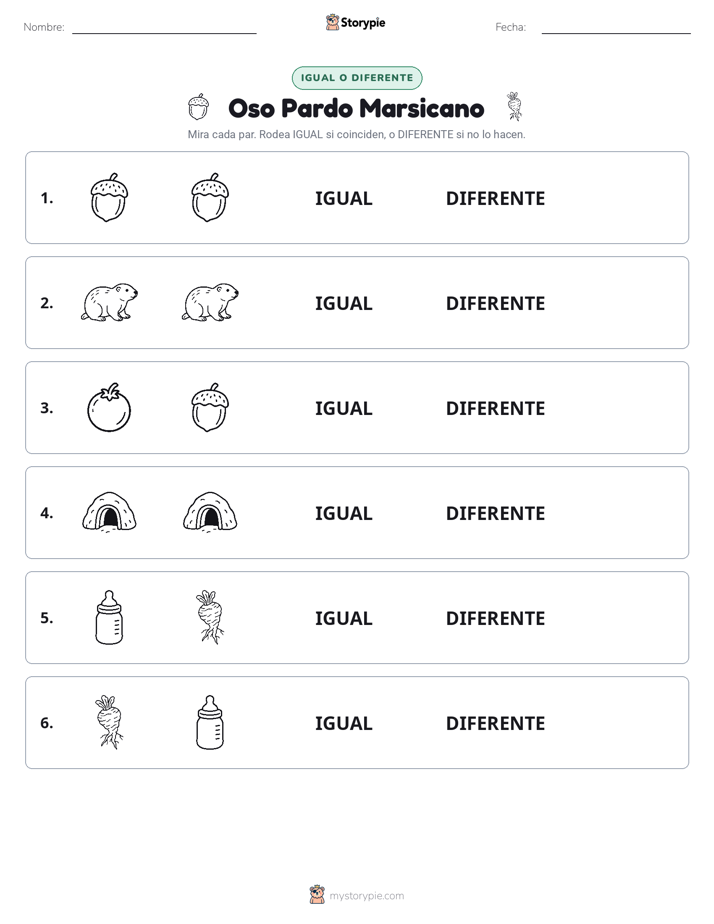Choose IGUAL for row 1
Screen dimensions: 714x924
[x=343, y=199]
